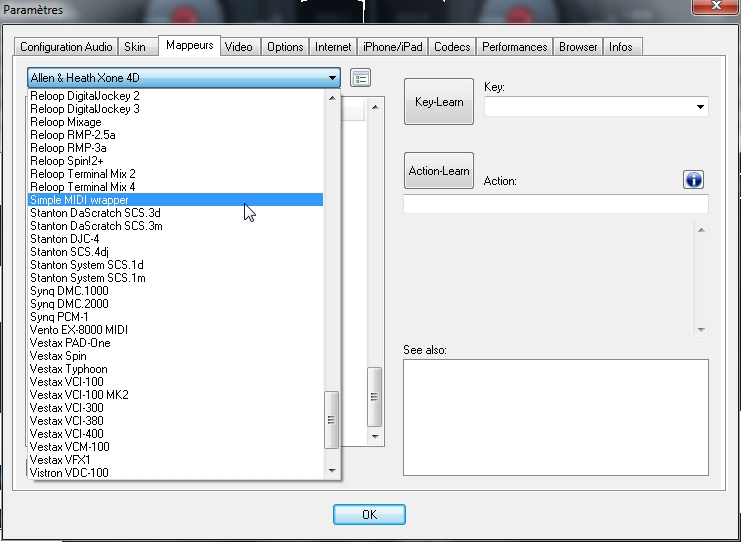The width and height of the screenshot is (741, 542).
Task: Click the mapping list scroll up arrow
Action: tap(375, 107)
